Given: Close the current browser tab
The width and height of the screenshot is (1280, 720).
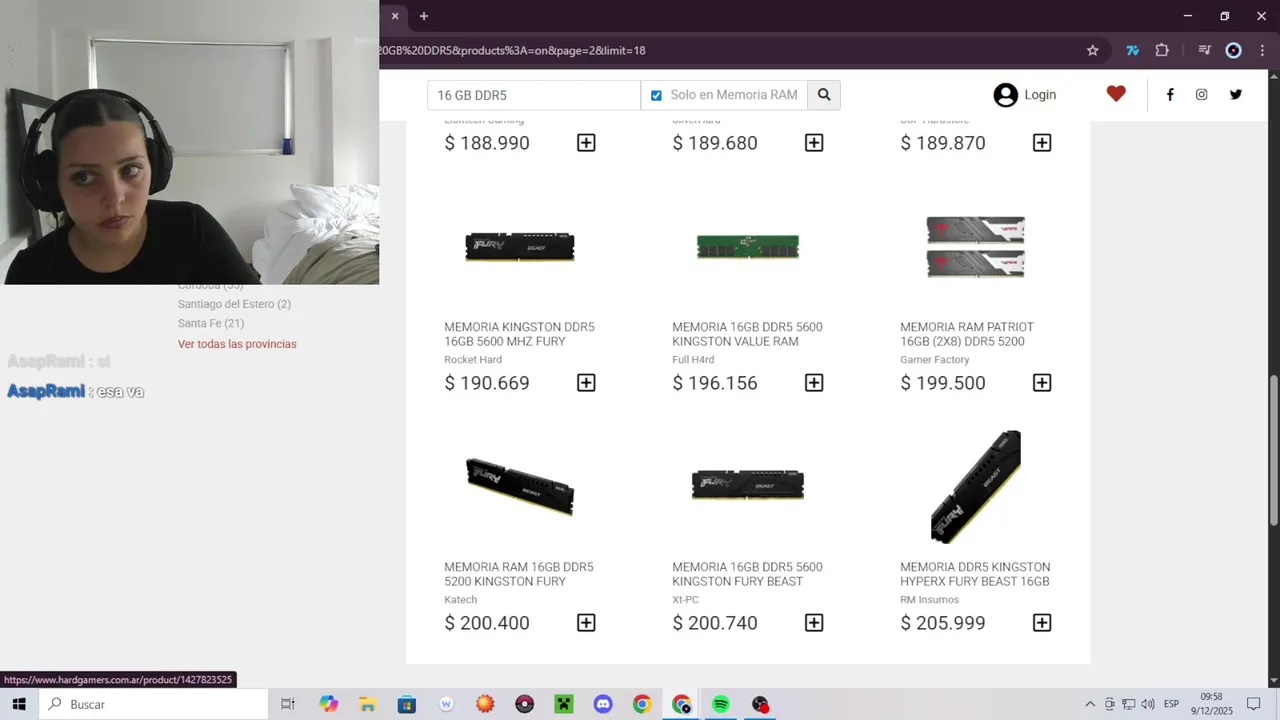Looking at the screenshot, I should click(x=395, y=16).
